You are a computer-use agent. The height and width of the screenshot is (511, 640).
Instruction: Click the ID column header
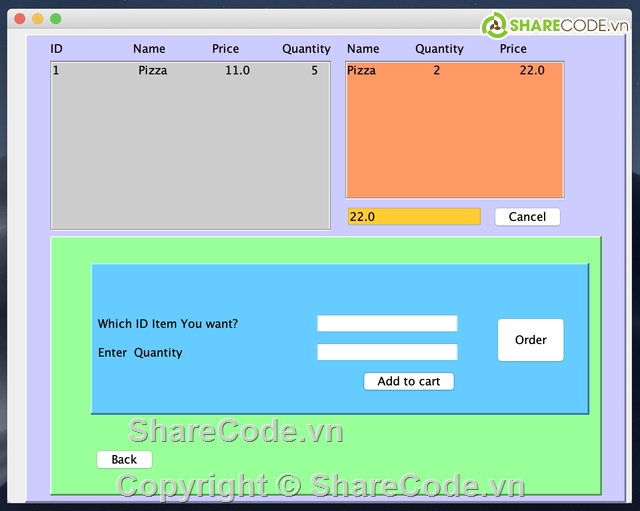pos(57,49)
